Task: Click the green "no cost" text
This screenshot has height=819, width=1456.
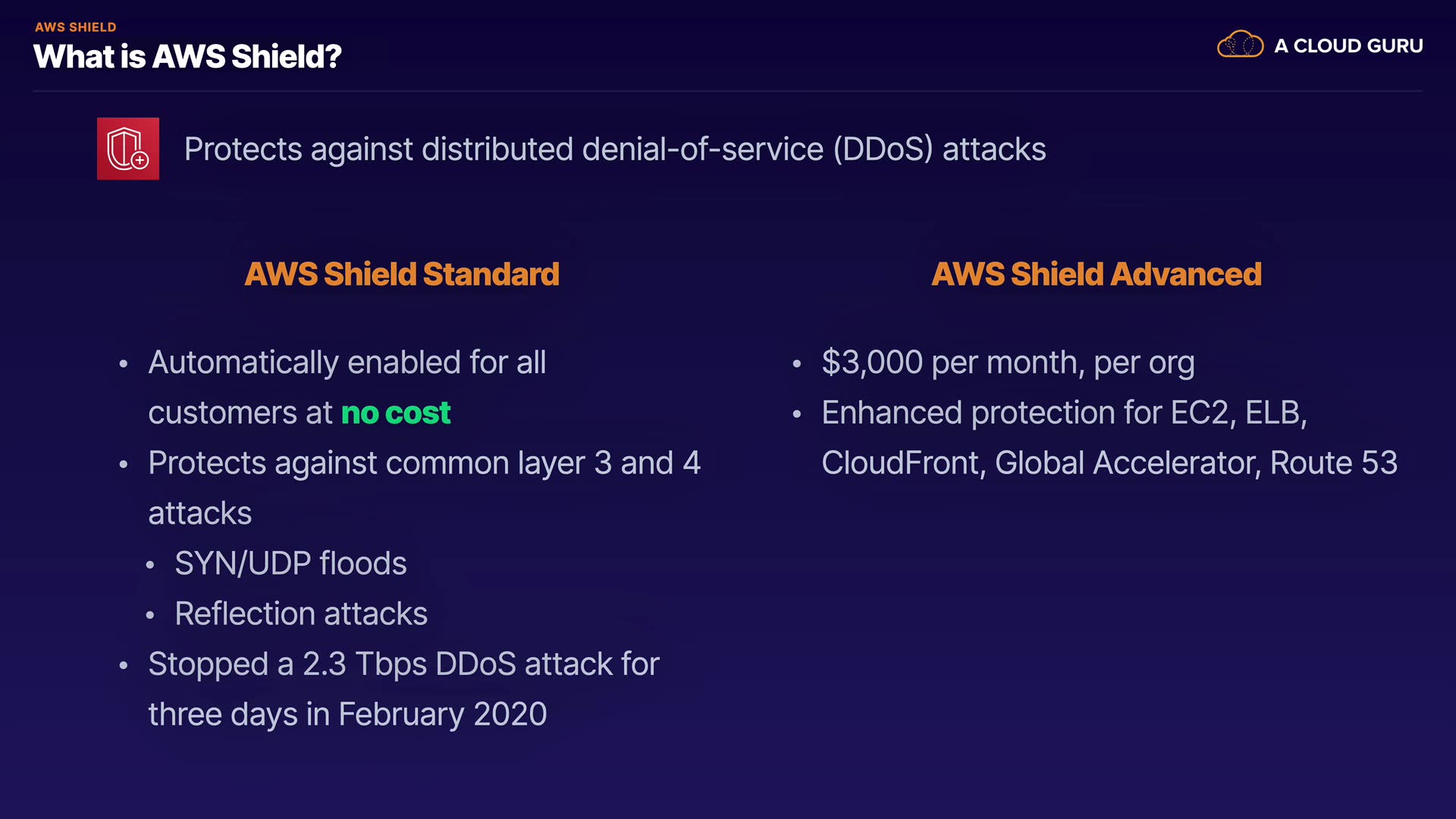Action: (x=396, y=413)
